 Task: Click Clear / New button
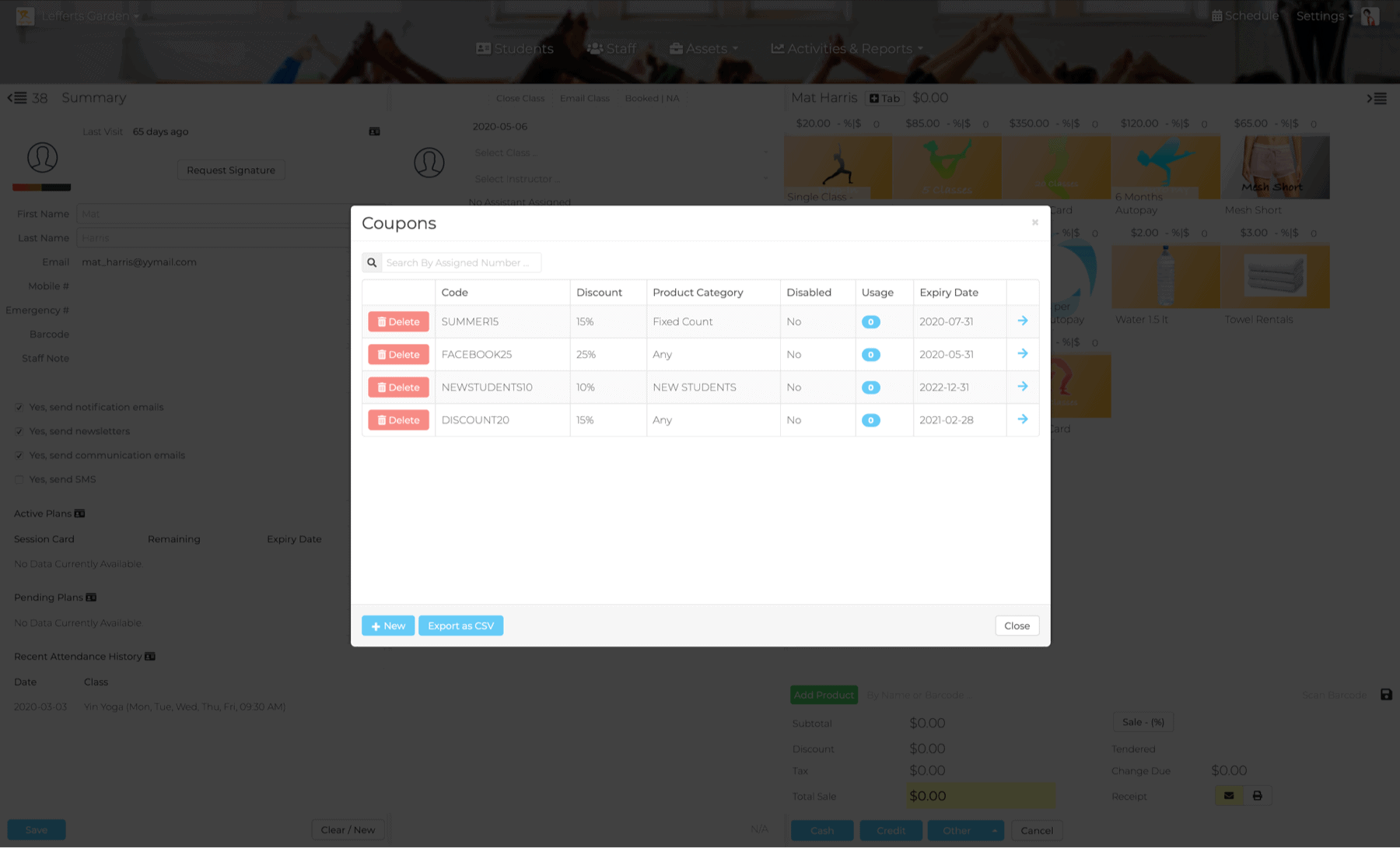point(348,829)
